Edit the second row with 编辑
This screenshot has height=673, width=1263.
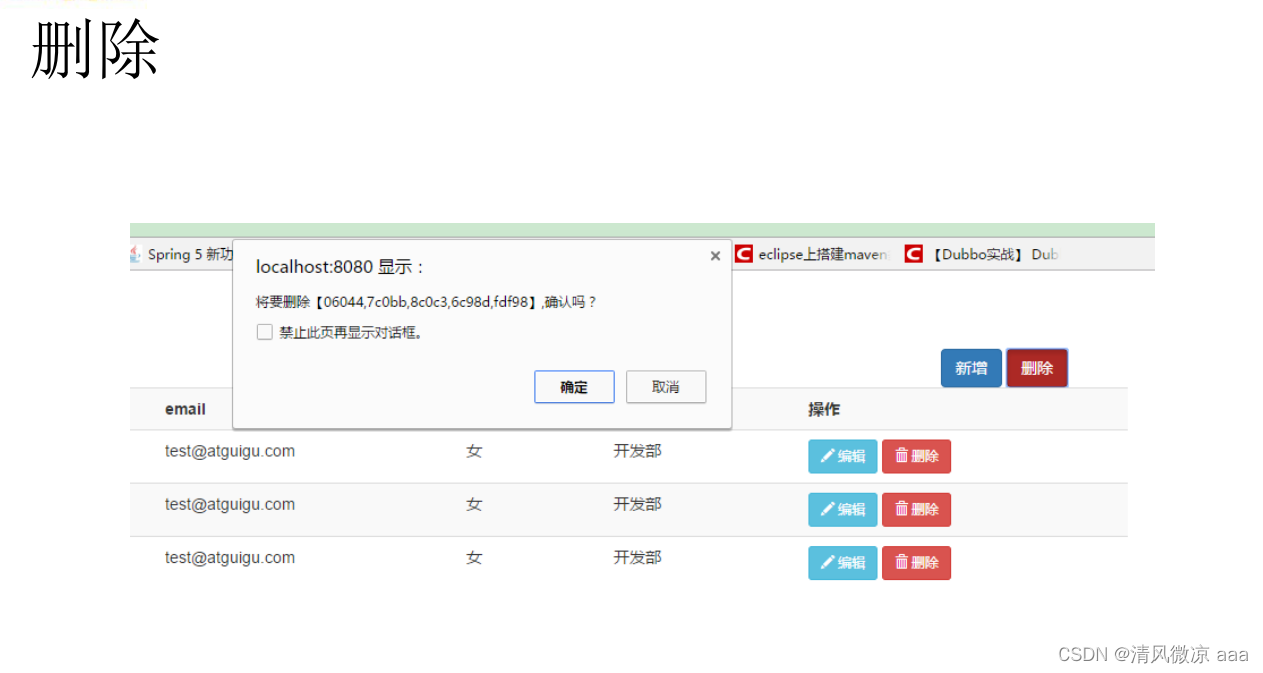842,509
